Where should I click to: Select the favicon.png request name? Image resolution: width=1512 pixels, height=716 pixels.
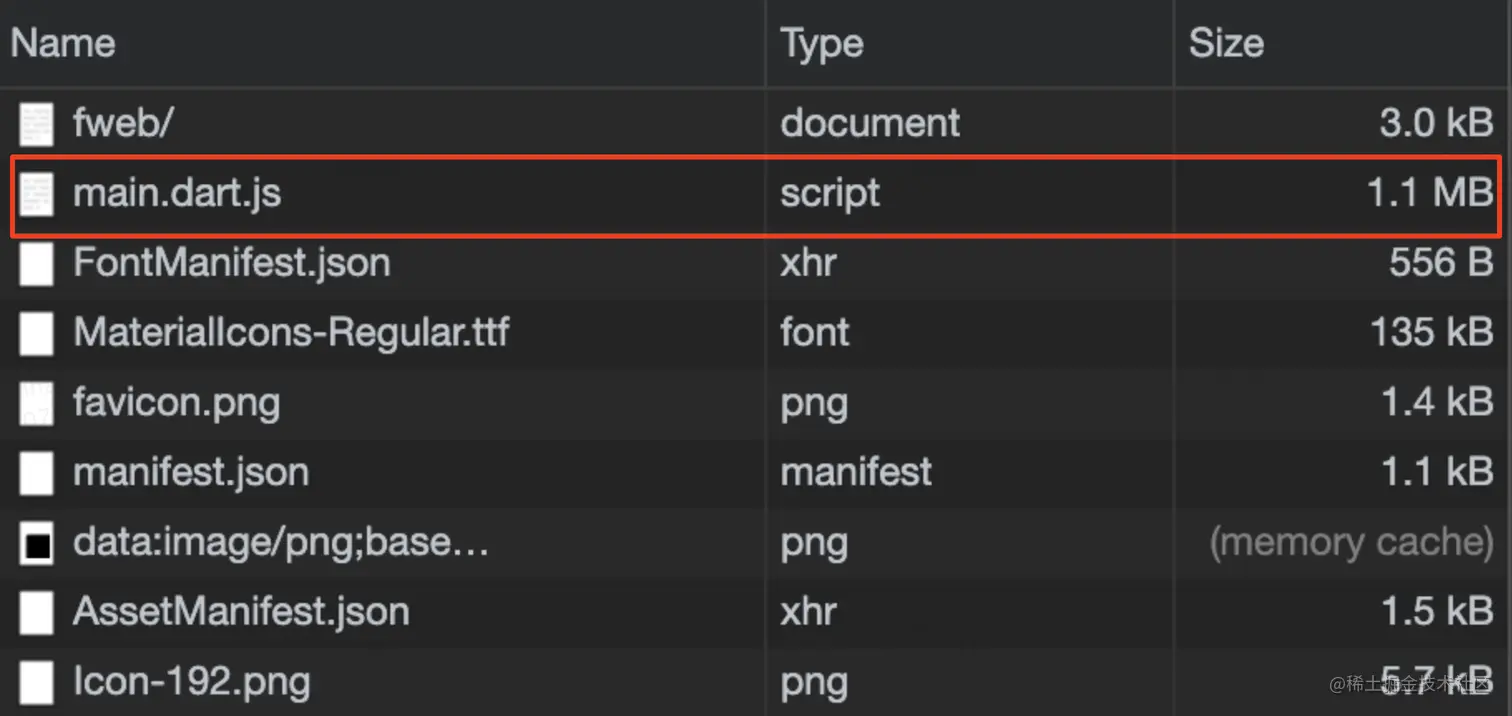[176, 403]
